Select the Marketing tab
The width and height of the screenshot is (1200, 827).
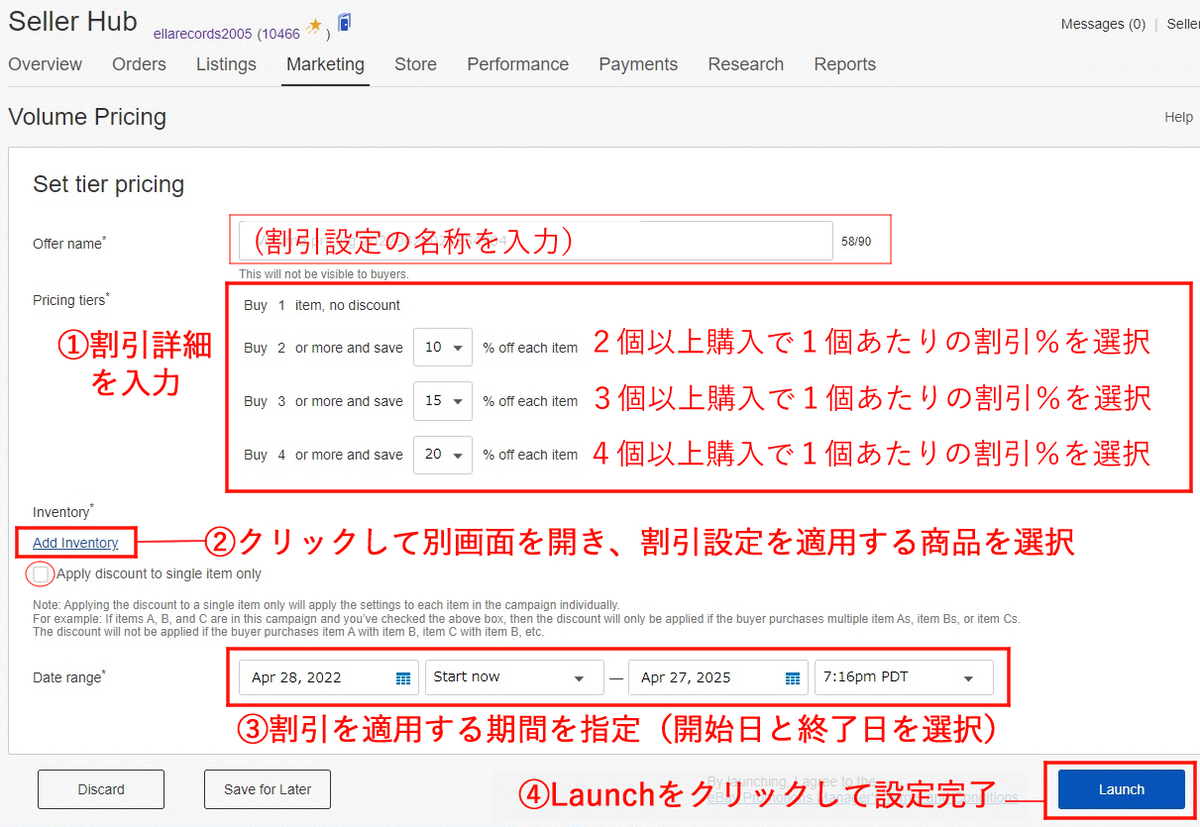325,64
